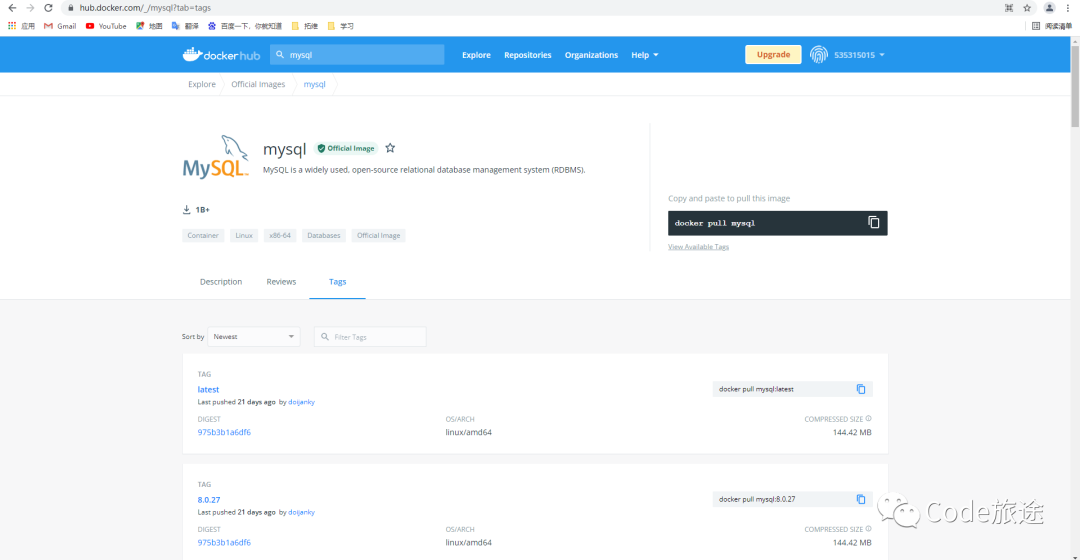
Task: Click the download count icon beside 1B+
Action: 186,209
